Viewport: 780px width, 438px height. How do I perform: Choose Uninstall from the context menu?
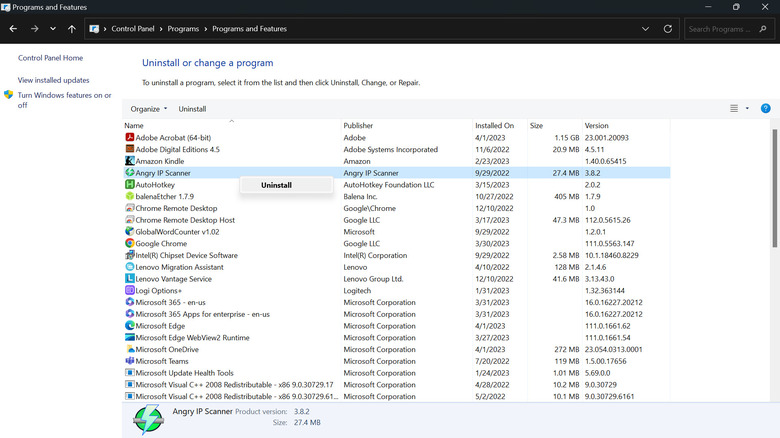(276, 185)
